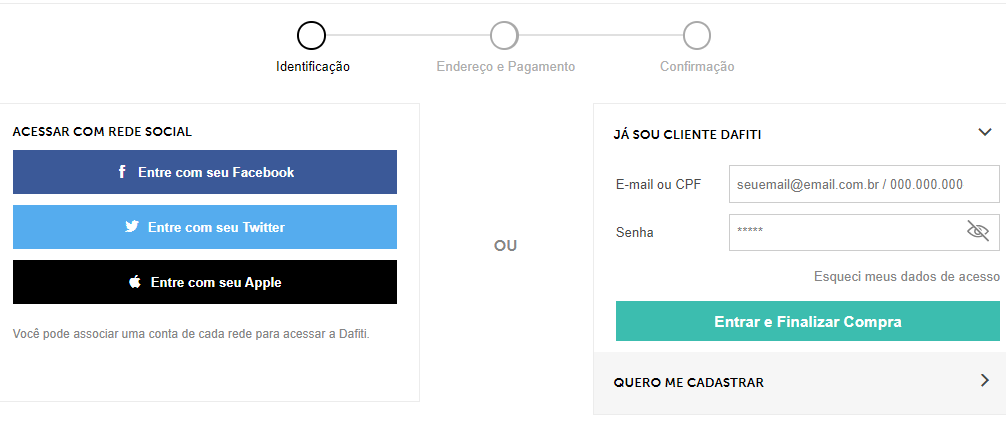Click the Apple logo icon
Screen dimensions: 1006x446
point(135,282)
